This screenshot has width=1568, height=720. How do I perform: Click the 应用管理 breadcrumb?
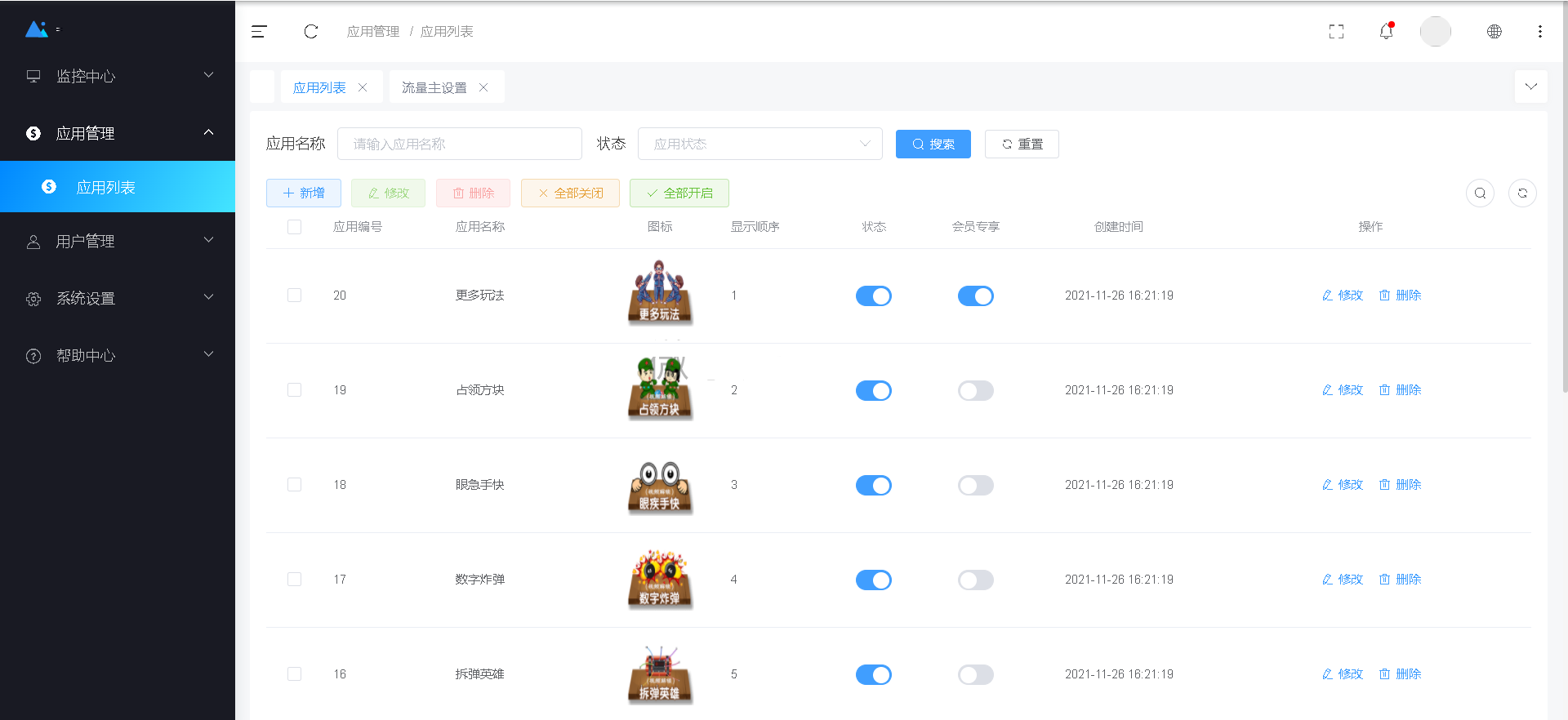coord(373,32)
